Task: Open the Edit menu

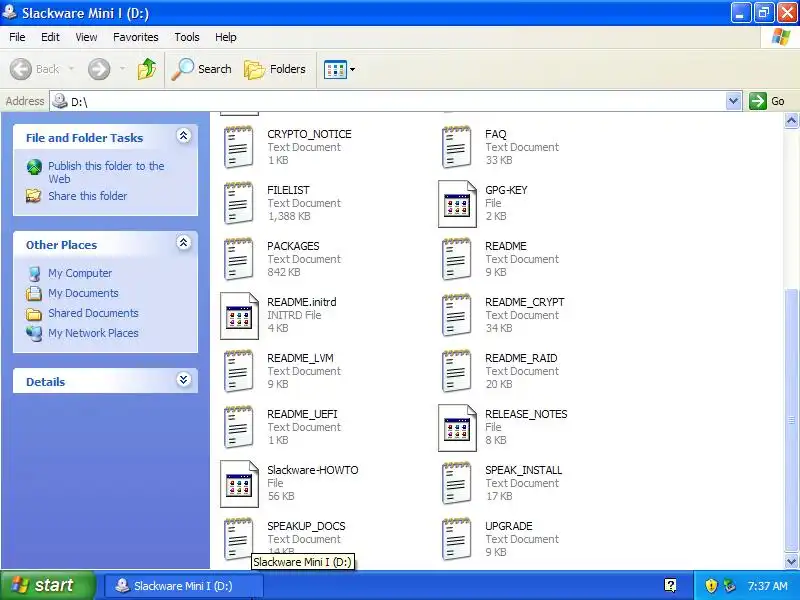Action: coord(51,37)
